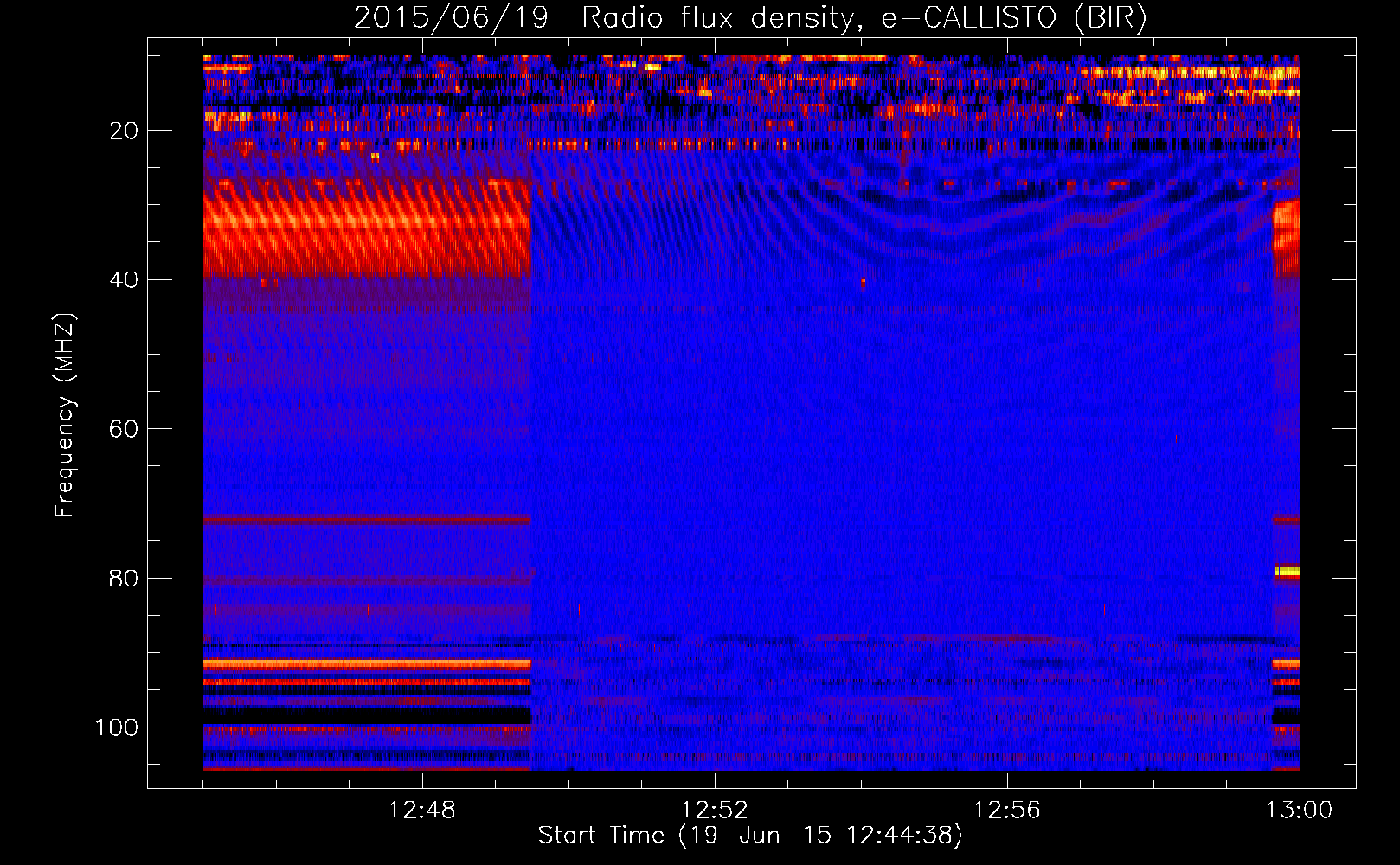Viewport: 1400px width, 865px height.
Task: Click the 12:48 time tick label
Action: 422,811
